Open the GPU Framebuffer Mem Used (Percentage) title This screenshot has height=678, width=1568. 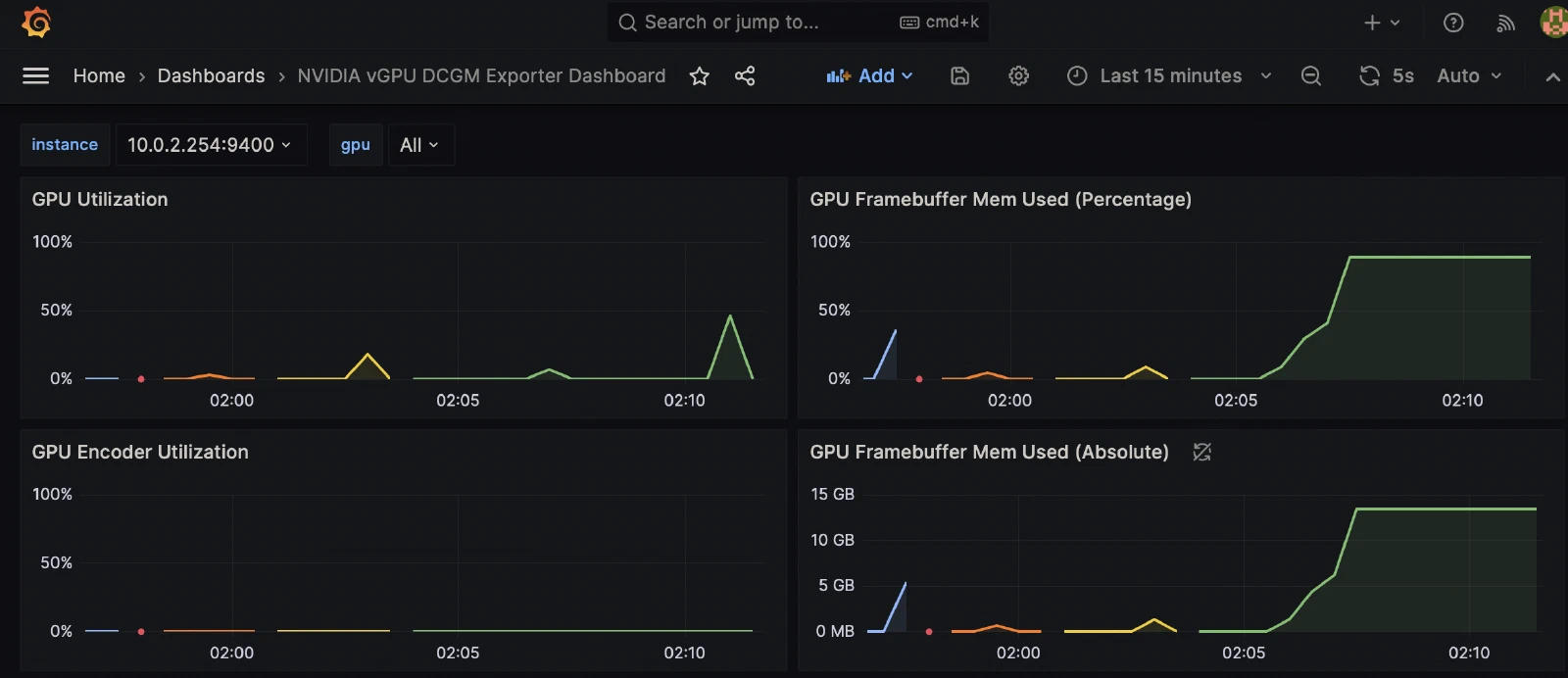click(x=1001, y=199)
